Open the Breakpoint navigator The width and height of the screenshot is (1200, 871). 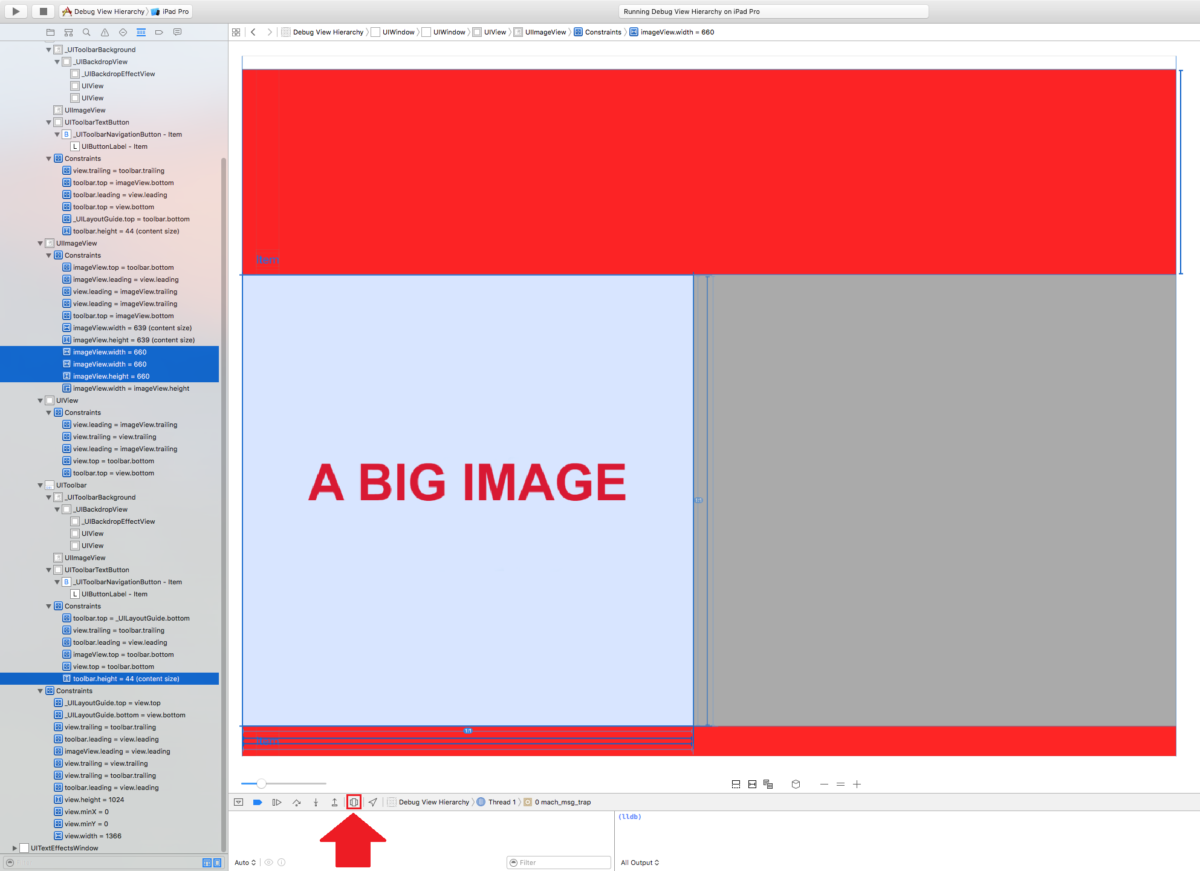pyautogui.click(x=158, y=32)
